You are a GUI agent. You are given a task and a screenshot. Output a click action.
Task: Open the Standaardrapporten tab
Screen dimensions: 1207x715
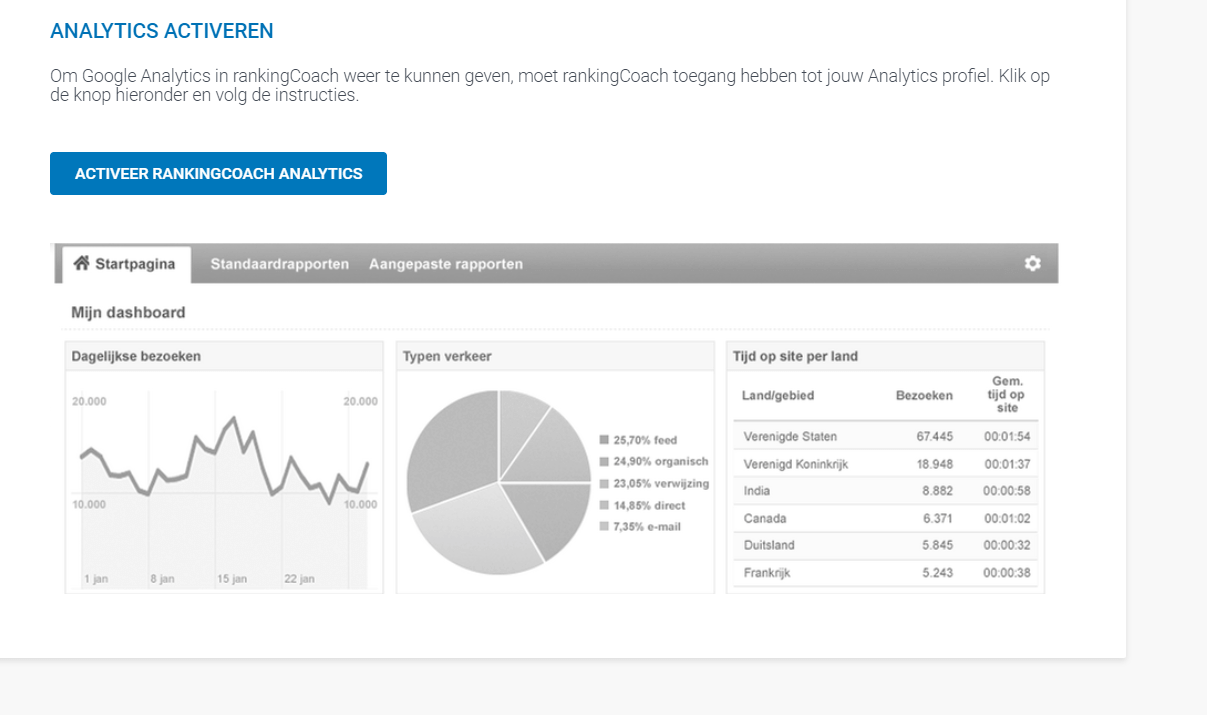(279, 264)
